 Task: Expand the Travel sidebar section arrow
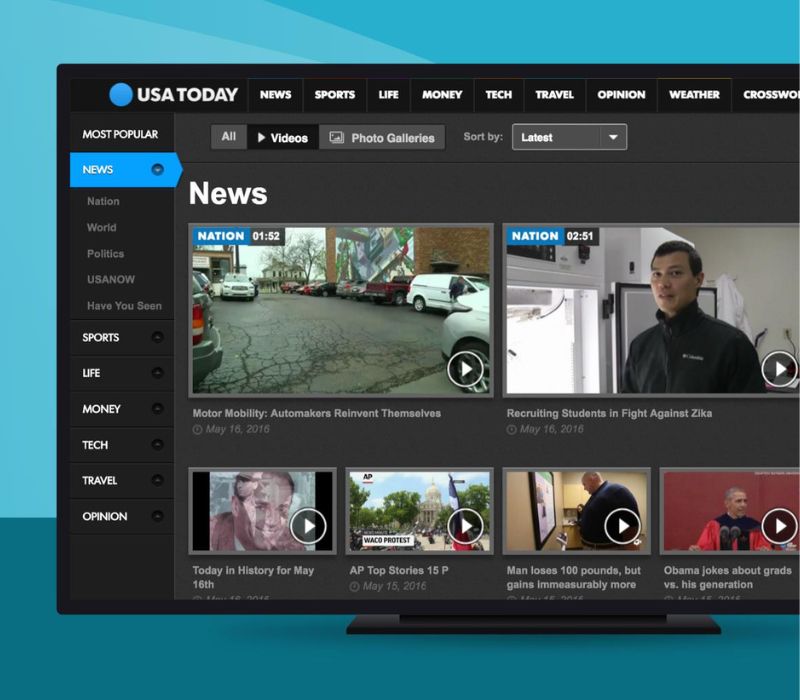(x=158, y=481)
